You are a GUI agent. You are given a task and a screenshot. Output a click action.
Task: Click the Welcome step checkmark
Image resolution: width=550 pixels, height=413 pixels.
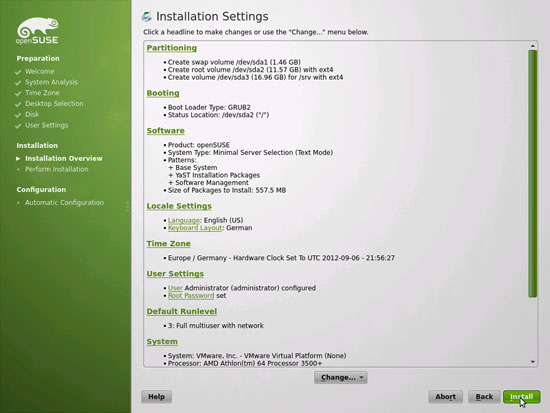18,72
